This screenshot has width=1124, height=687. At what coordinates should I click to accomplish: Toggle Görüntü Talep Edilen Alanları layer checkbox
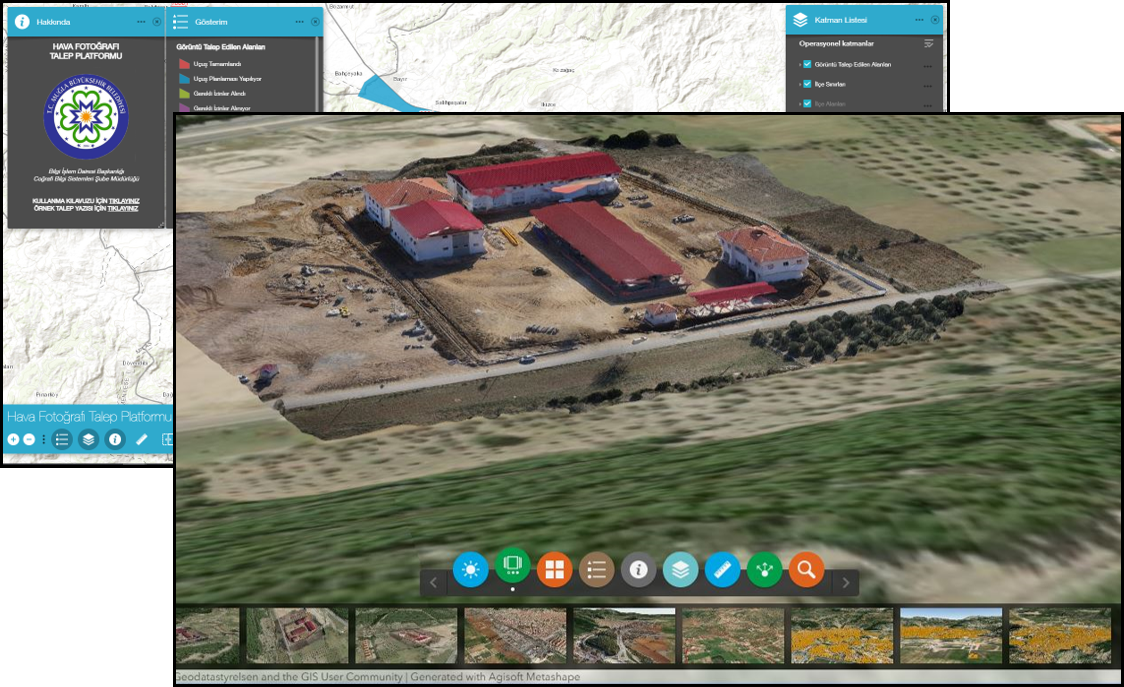point(807,65)
